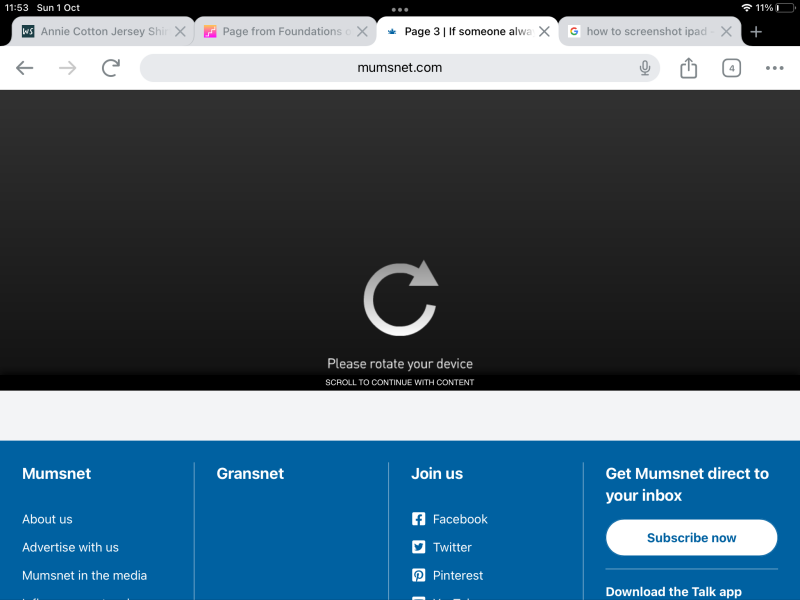The image size is (800, 600).
Task: Reload the page with refresh icon
Action: 111,68
